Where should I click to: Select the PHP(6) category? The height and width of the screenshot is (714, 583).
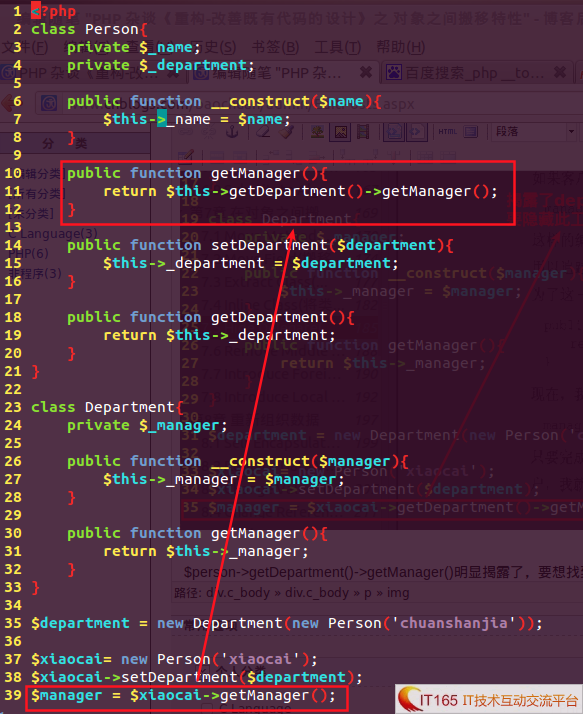click(28, 253)
